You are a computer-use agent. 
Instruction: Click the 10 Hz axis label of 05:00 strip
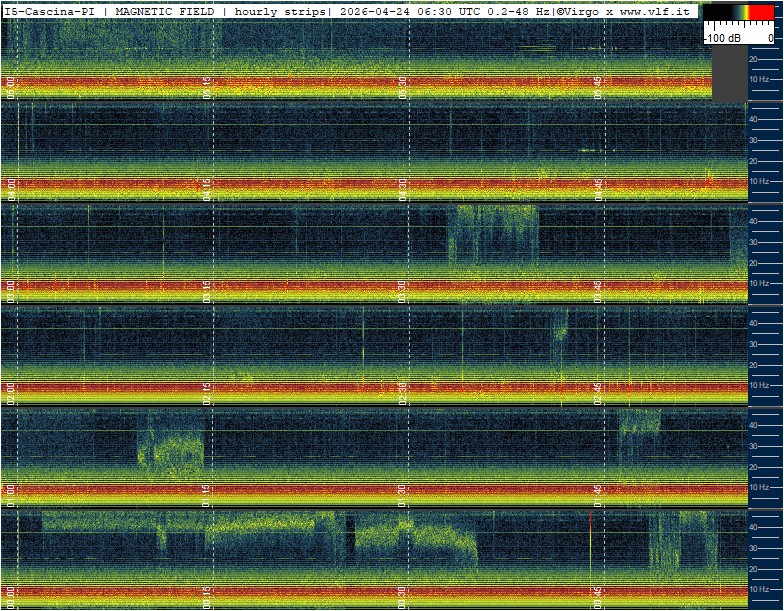(759, 79)
